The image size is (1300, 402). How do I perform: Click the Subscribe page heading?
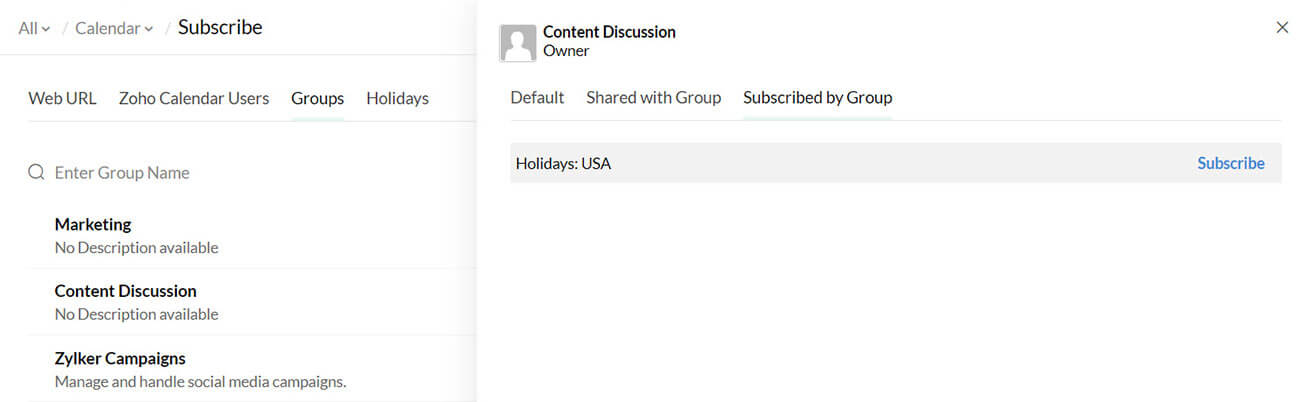(x=220, y=27)
